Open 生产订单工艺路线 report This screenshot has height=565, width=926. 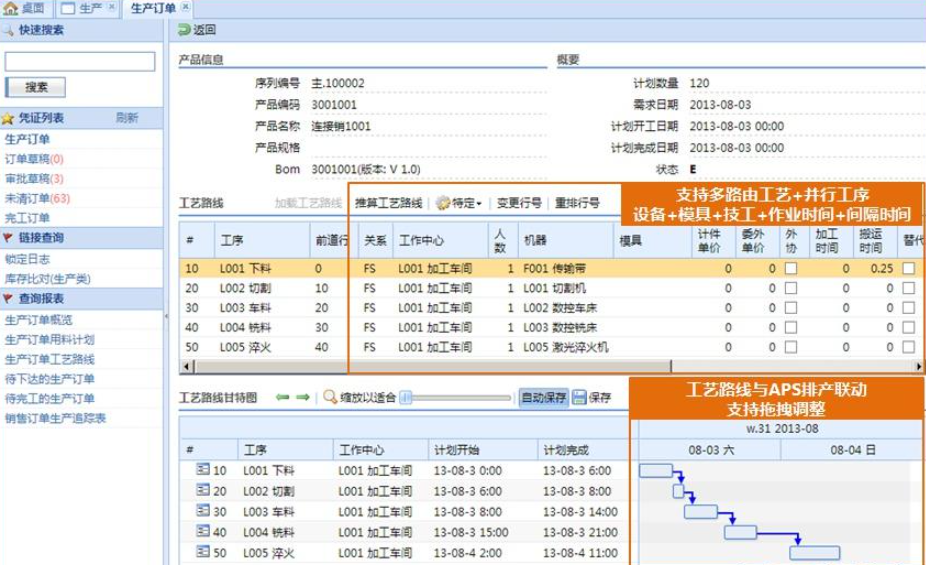(x=50, y=359)
